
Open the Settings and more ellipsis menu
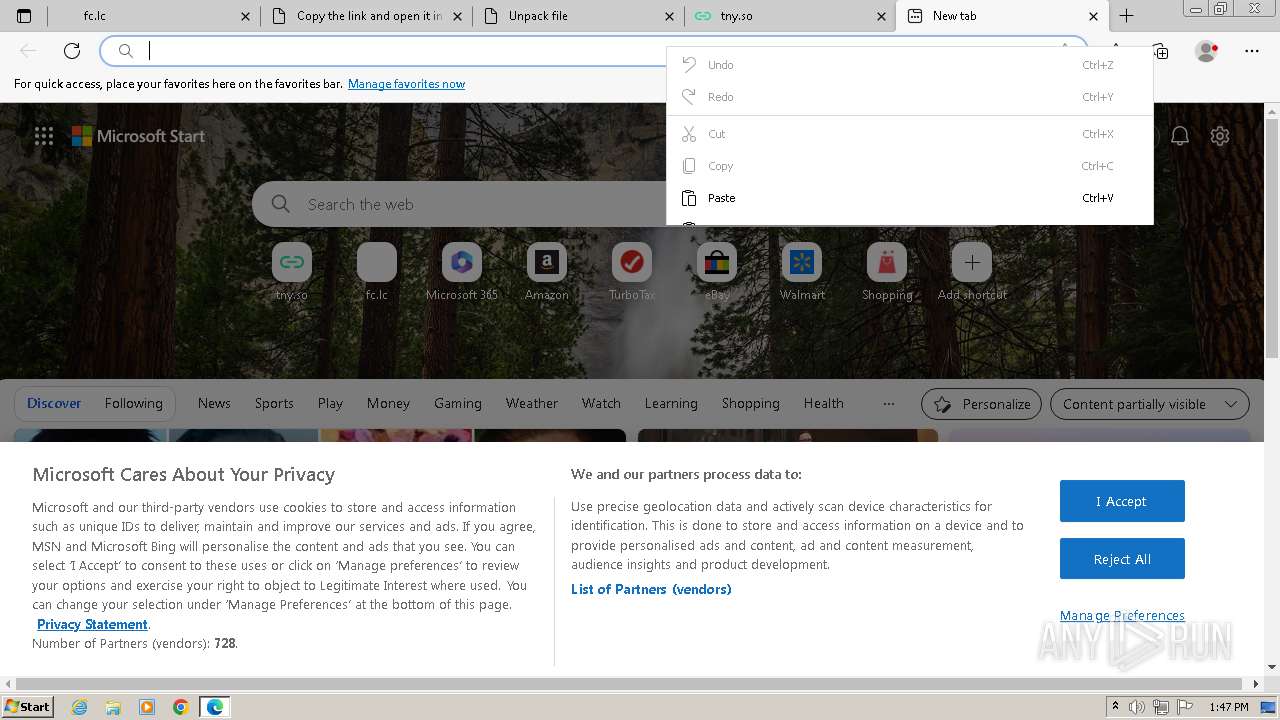point(1252,51)
